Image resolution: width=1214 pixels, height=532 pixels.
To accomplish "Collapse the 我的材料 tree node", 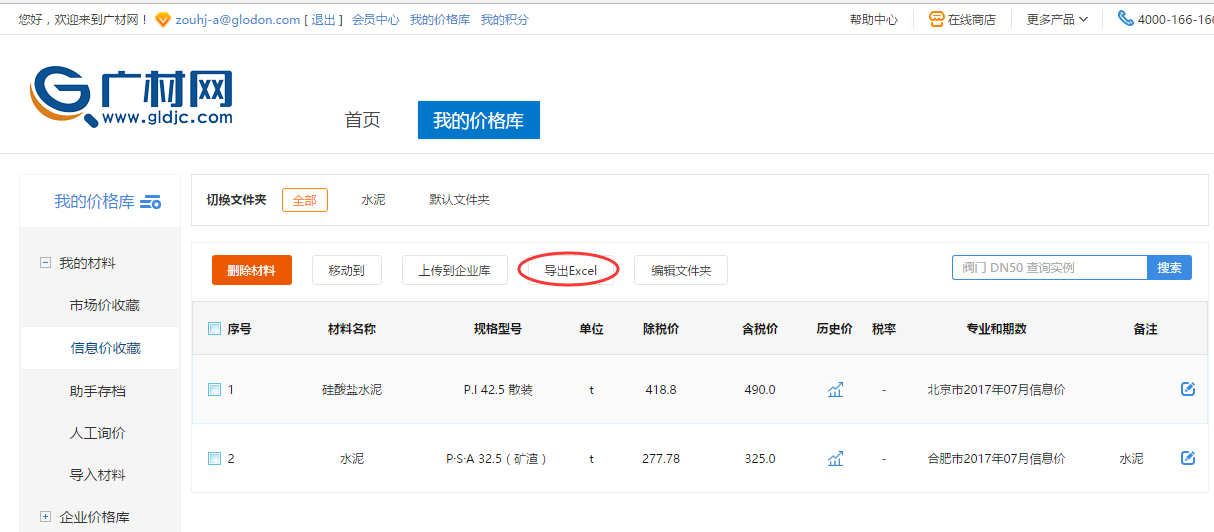I will point(45,263).
